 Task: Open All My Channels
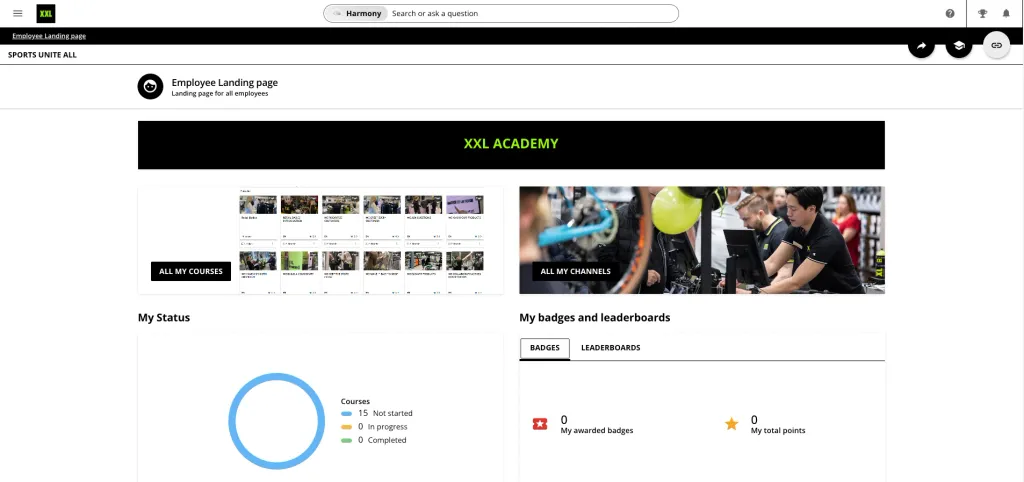tap(575, 271)
